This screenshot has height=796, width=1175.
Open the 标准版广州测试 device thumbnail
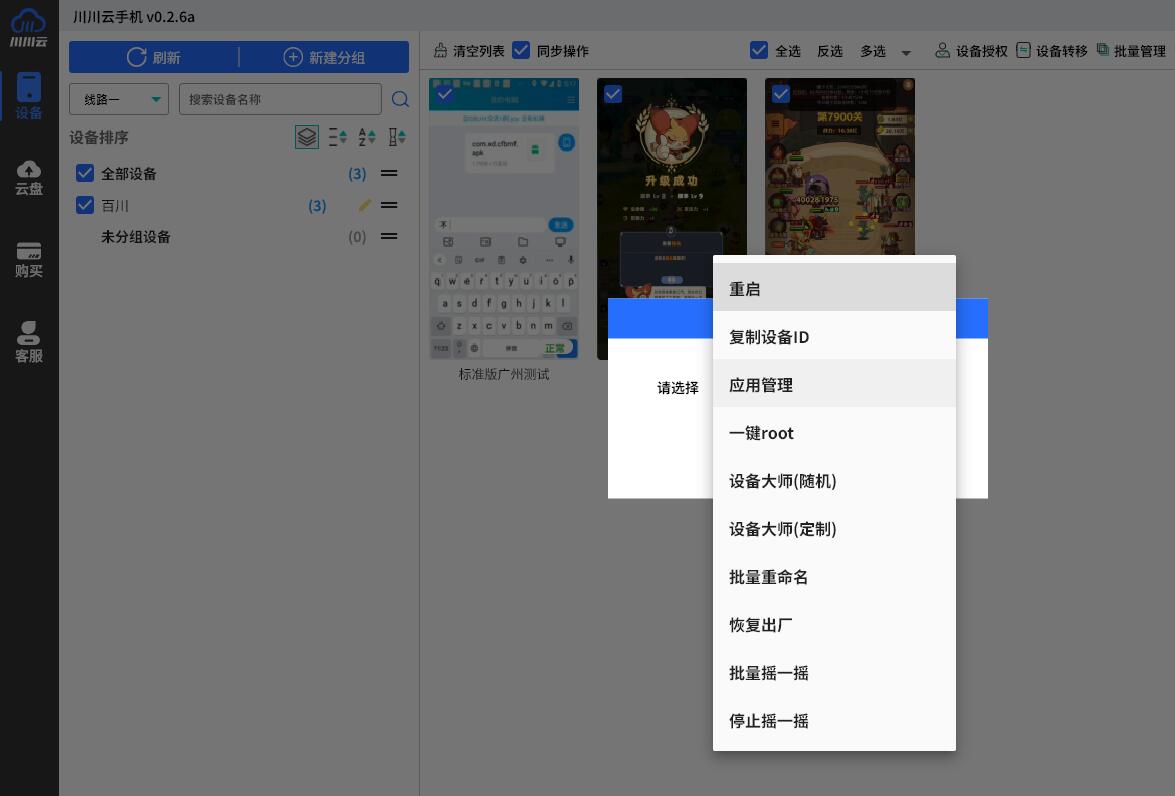(x=504, y=220)
